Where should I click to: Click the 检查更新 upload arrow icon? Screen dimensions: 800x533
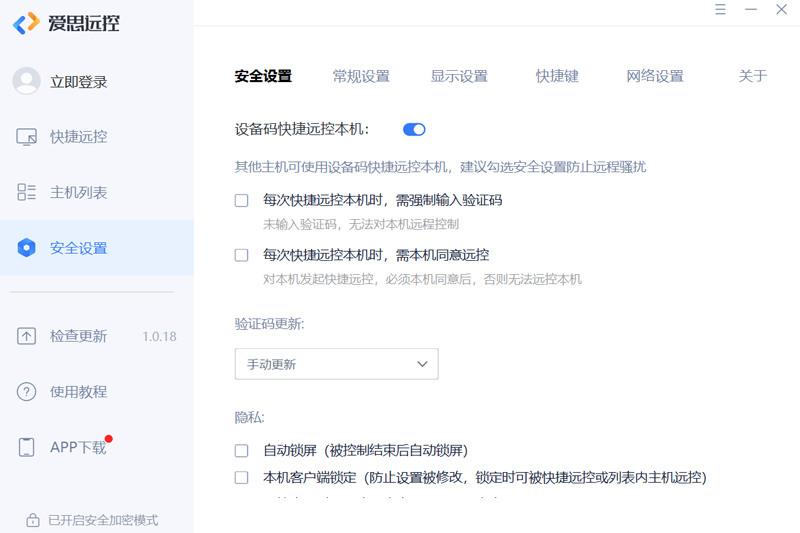click(x=27, y=336)
